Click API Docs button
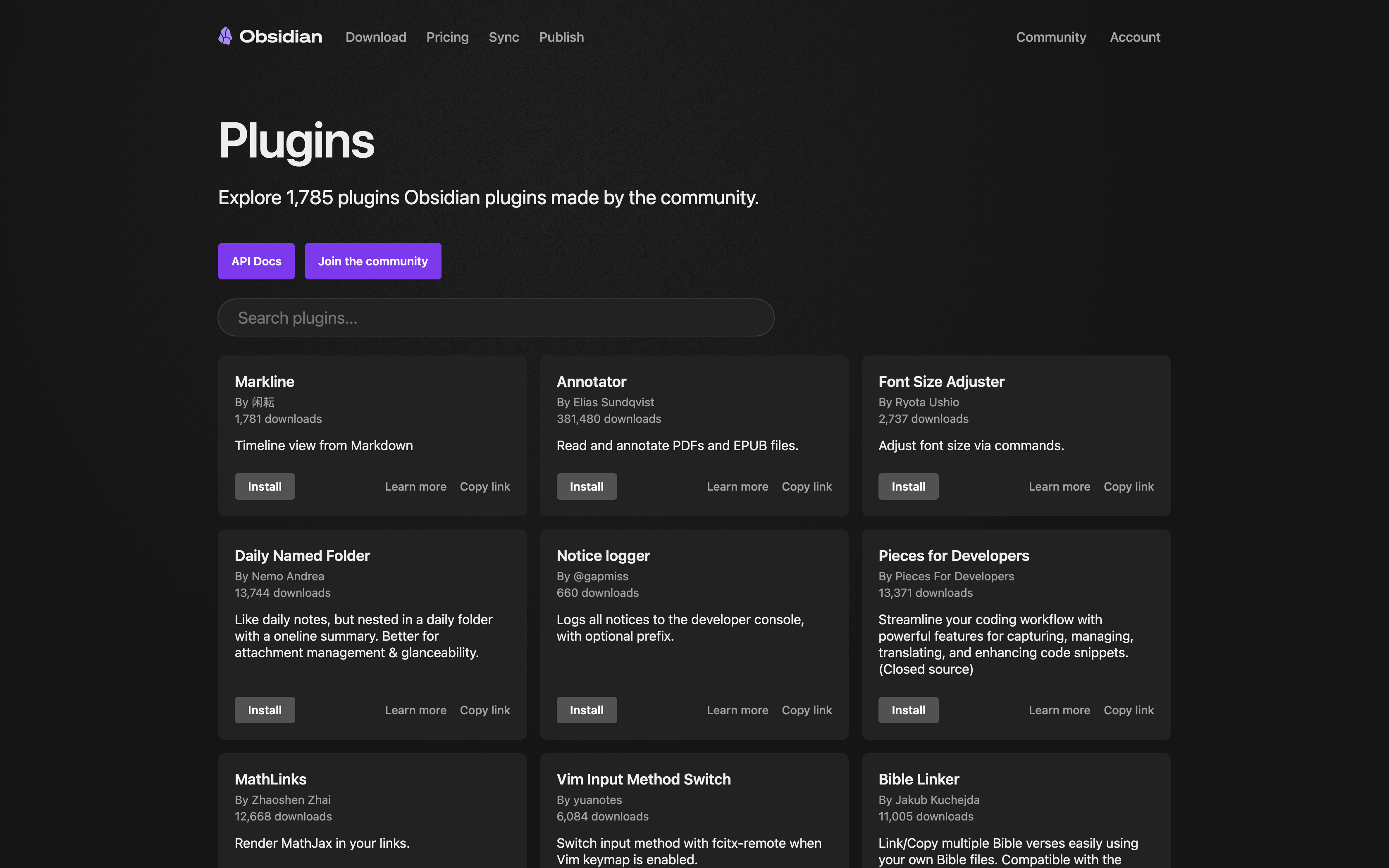 pyautogui.click(x=256, y=260)
